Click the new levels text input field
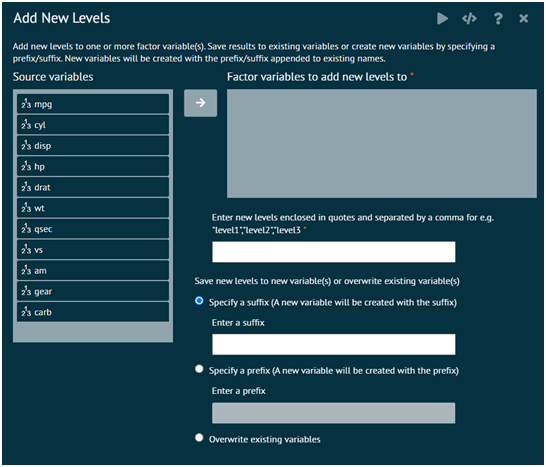This screenshot has height=467, width=546. 334,252
